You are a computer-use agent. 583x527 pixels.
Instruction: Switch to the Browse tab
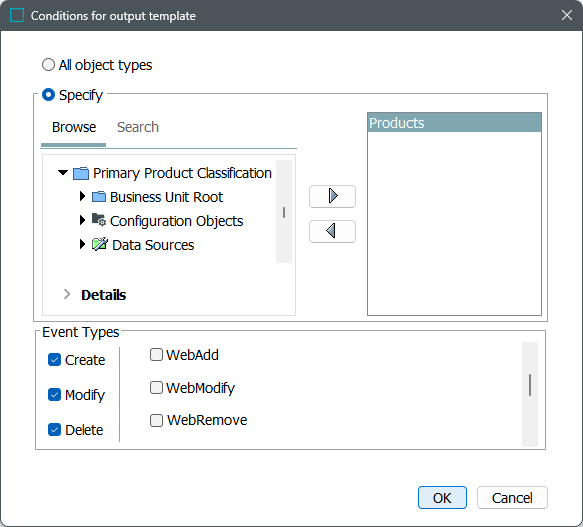tap(74, 127)
